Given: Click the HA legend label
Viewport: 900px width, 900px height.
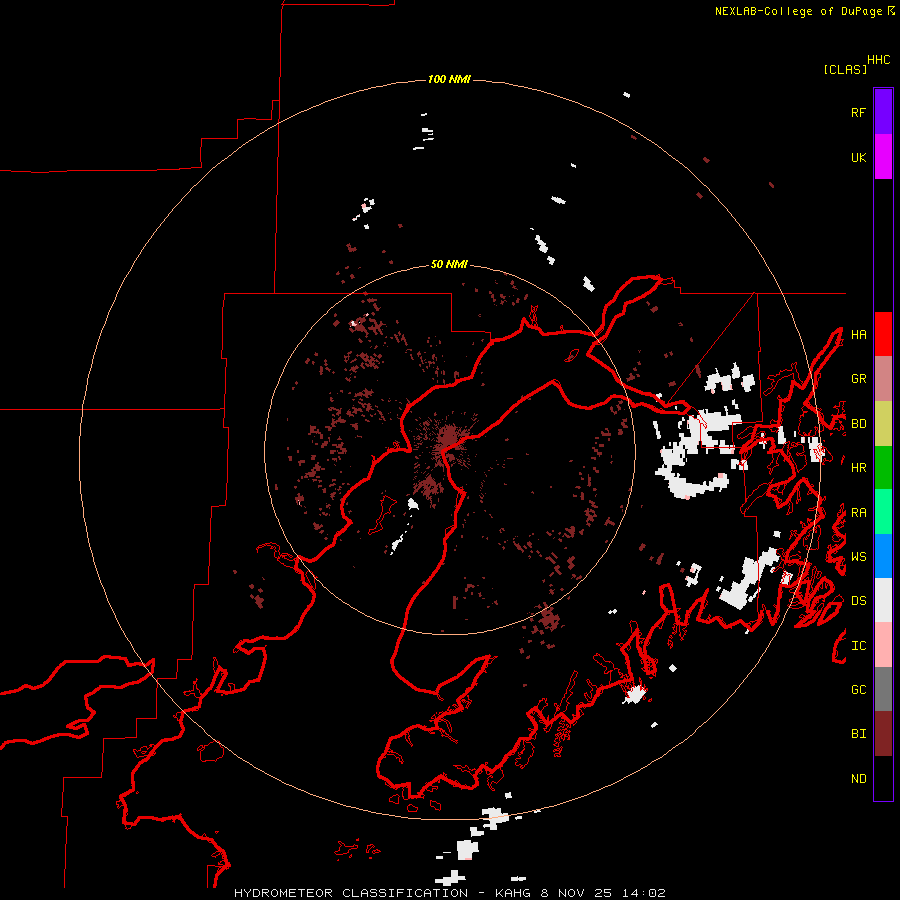Looking at the screenshot, I should (x=858, y=335).
